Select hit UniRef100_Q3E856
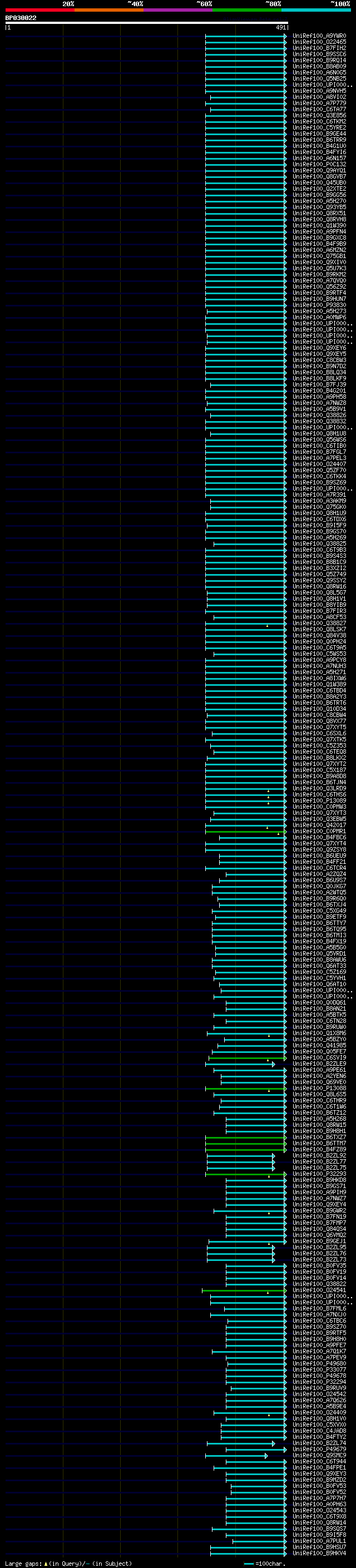 tap(319, 116)
